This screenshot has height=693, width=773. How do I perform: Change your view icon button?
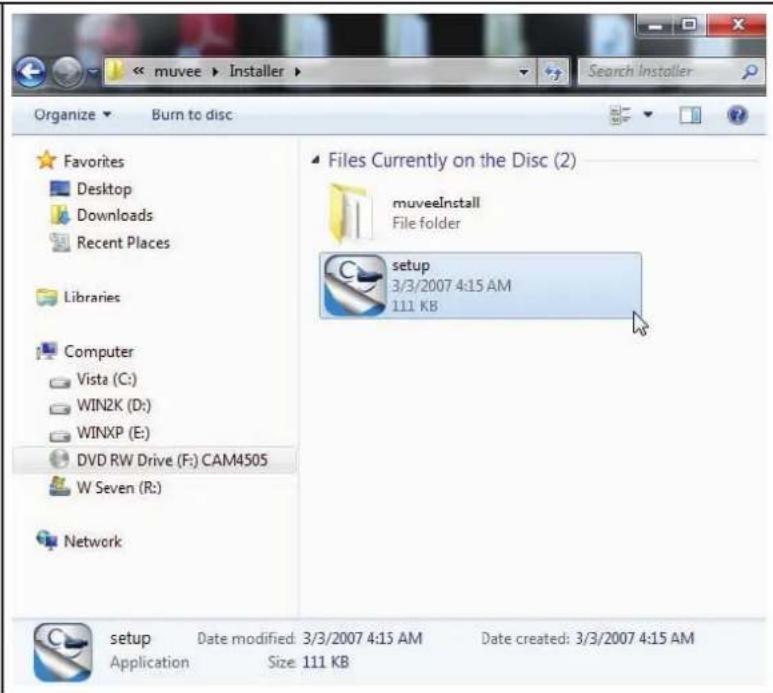[620, 115]
